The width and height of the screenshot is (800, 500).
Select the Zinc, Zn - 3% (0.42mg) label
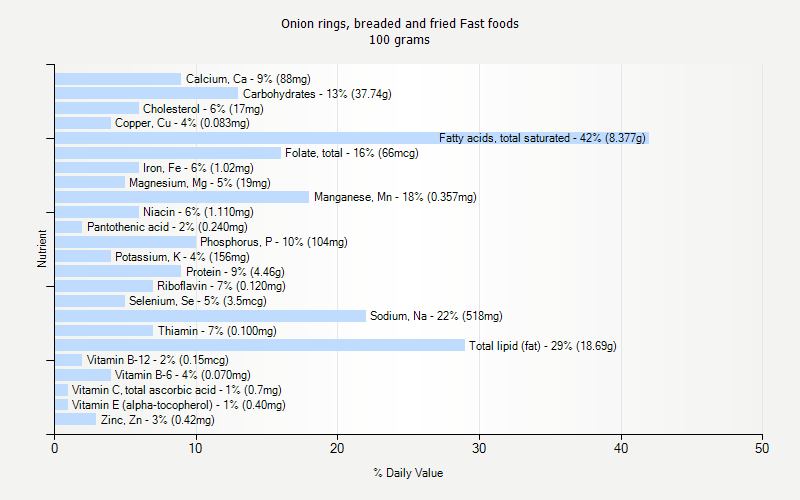click(158, 420)
